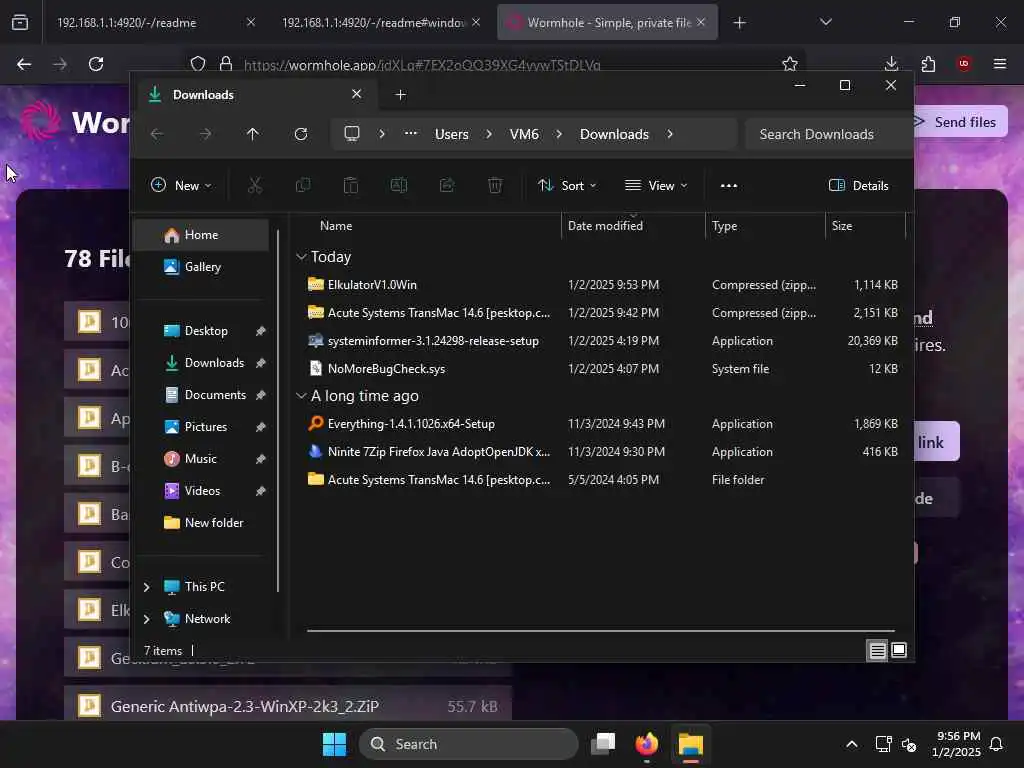Open Documents in the navigation pane
Viewport: 1024px width, 768px height.
pos(201,395)
